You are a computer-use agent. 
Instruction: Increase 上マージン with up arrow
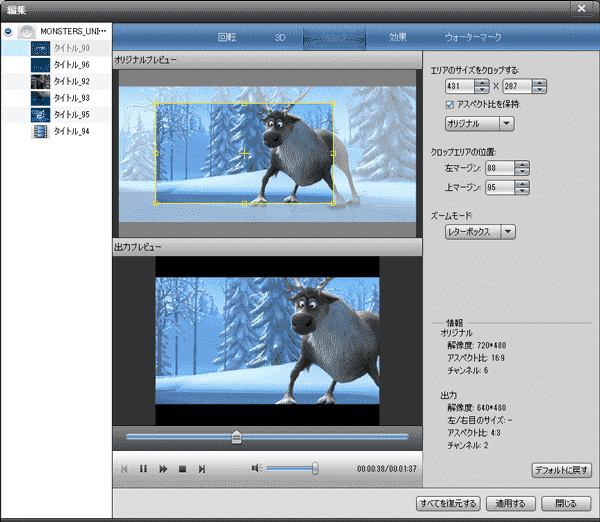pos(522,184)
